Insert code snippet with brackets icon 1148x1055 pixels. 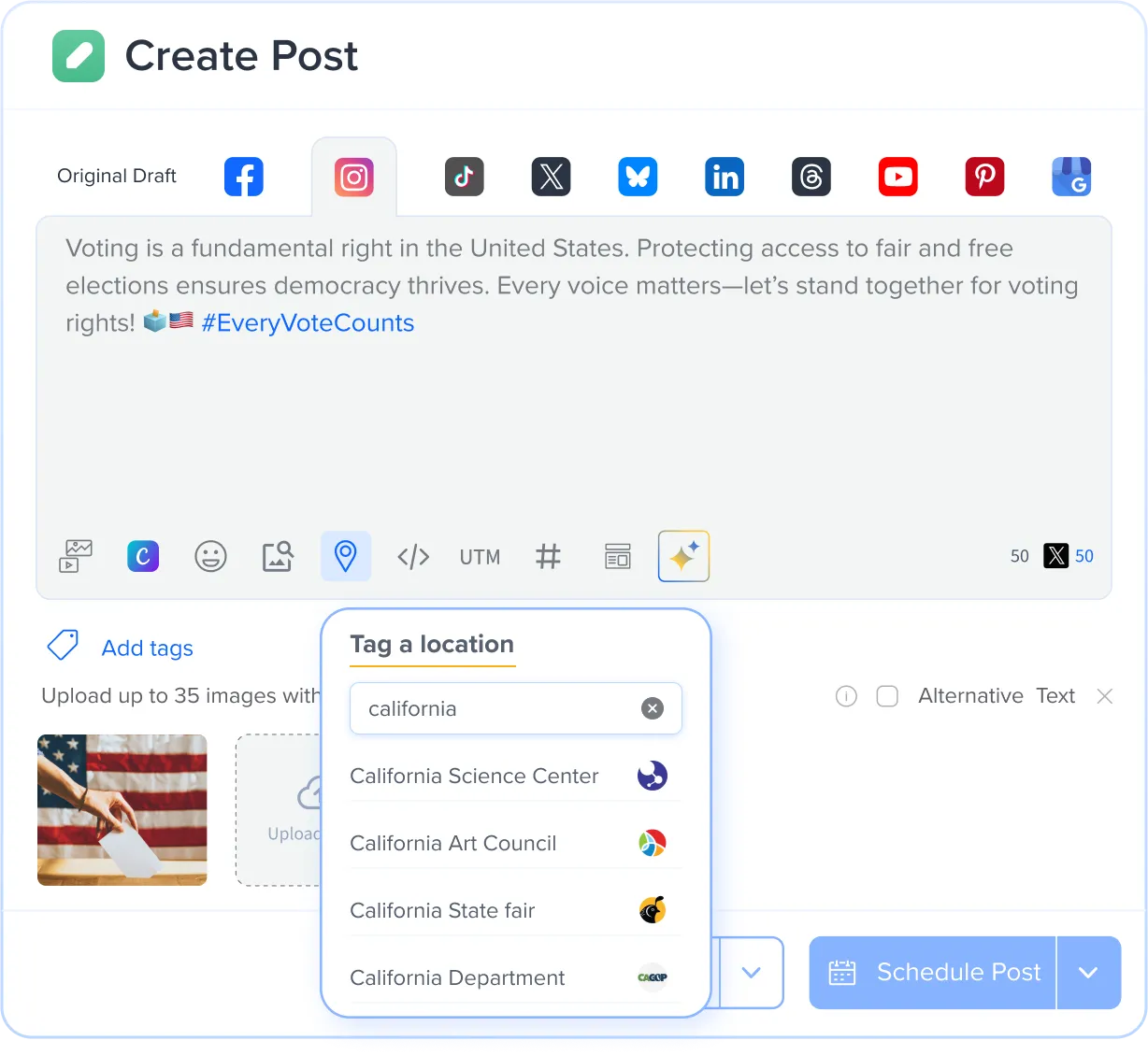[413, 557]
